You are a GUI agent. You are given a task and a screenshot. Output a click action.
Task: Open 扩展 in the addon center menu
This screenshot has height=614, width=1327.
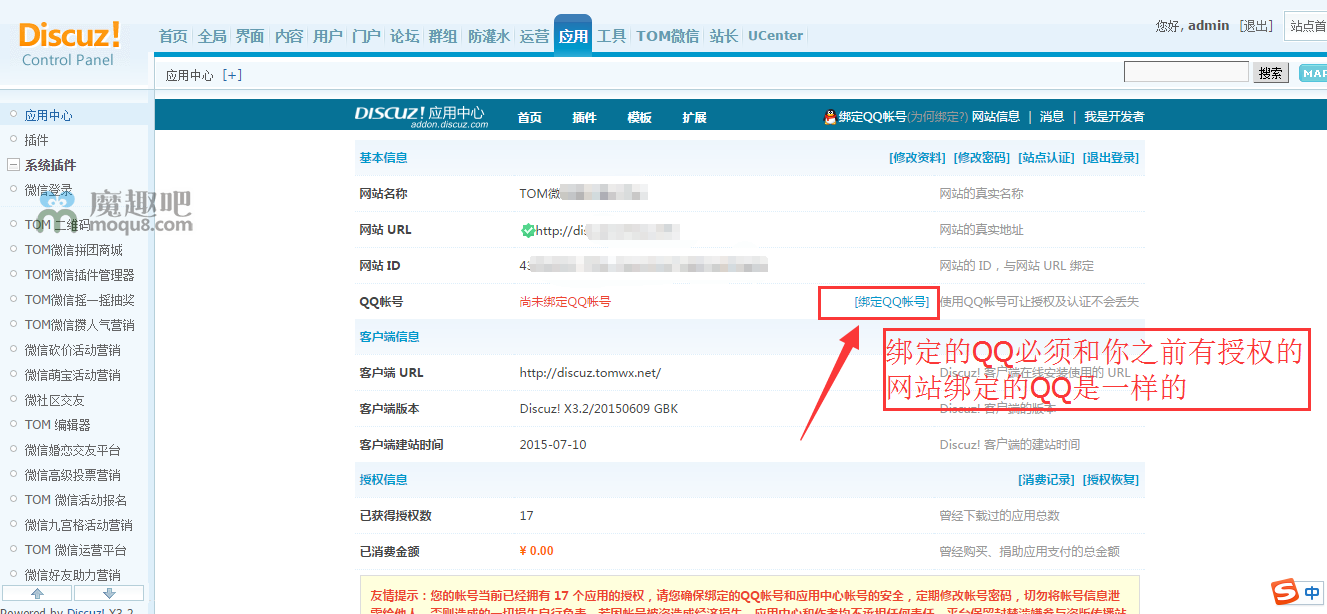point(694,117)
